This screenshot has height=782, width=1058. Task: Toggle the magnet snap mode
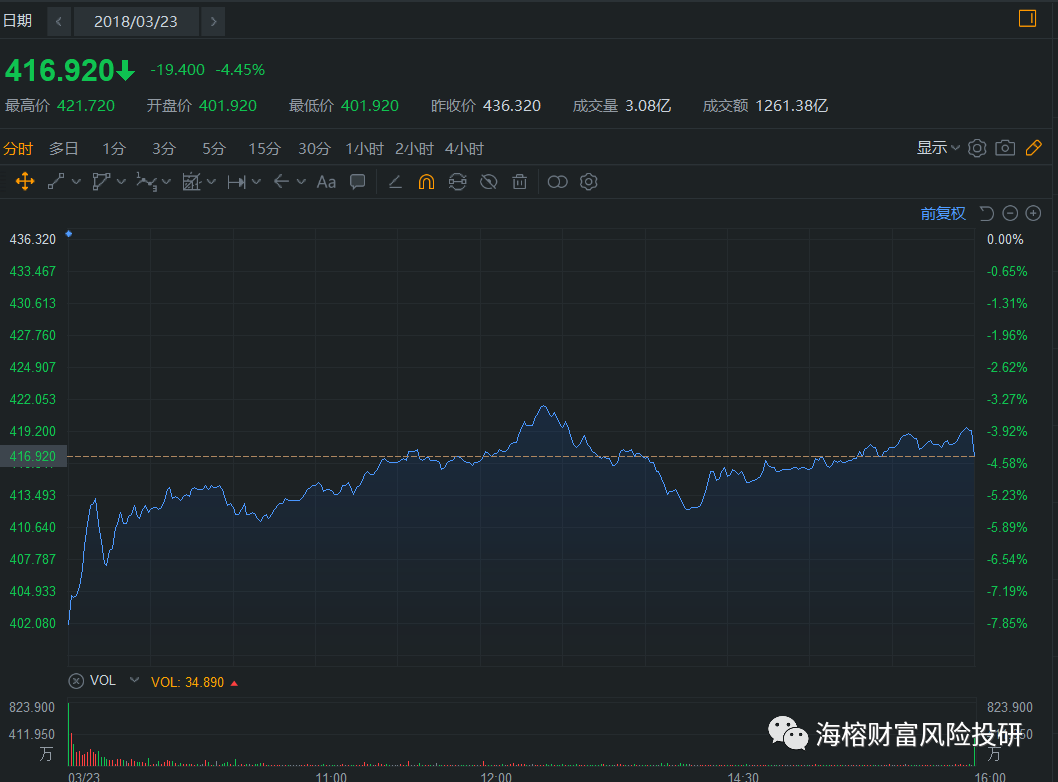point(426,182)
